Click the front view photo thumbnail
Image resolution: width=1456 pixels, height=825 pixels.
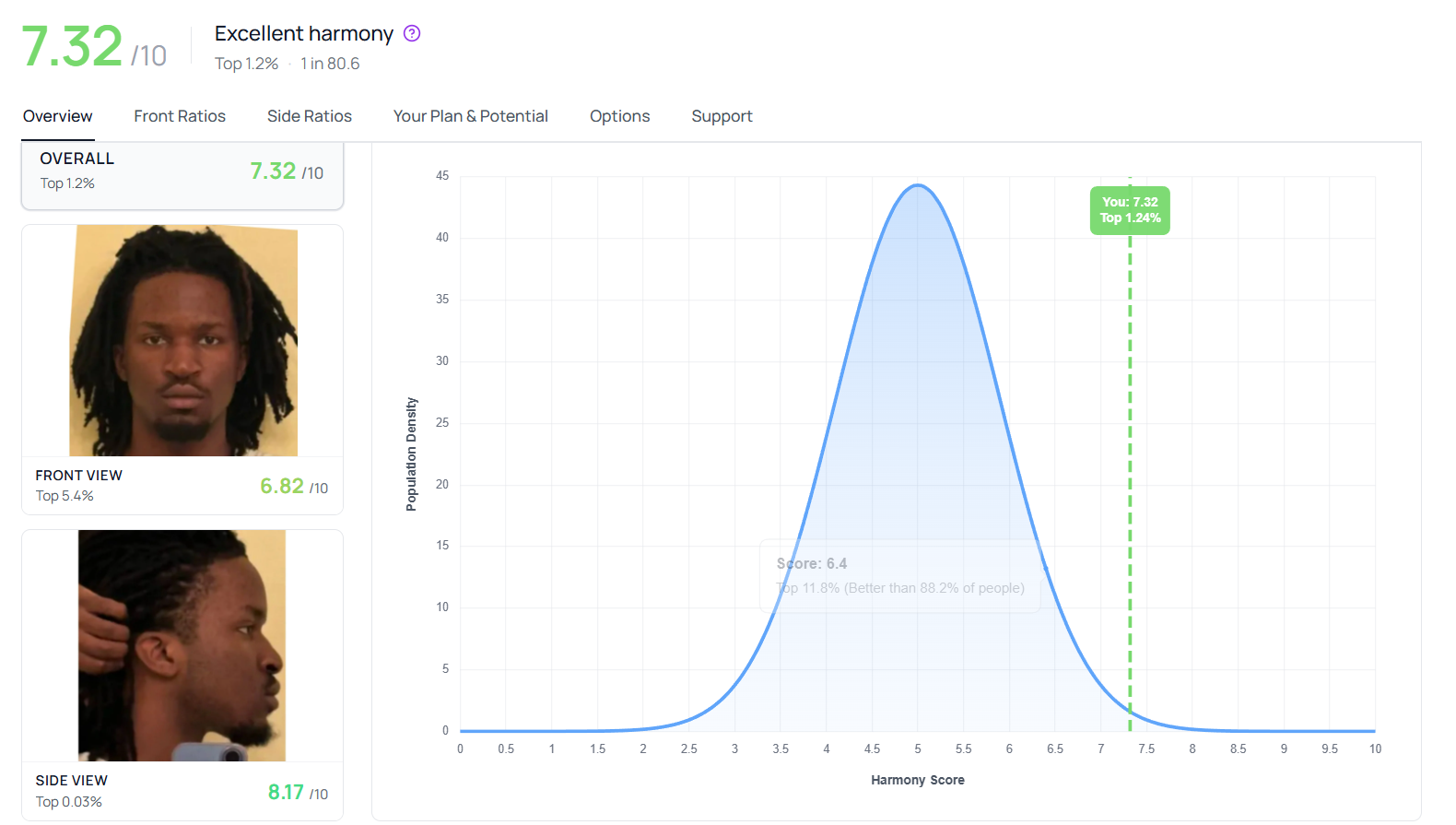[183, 341]
